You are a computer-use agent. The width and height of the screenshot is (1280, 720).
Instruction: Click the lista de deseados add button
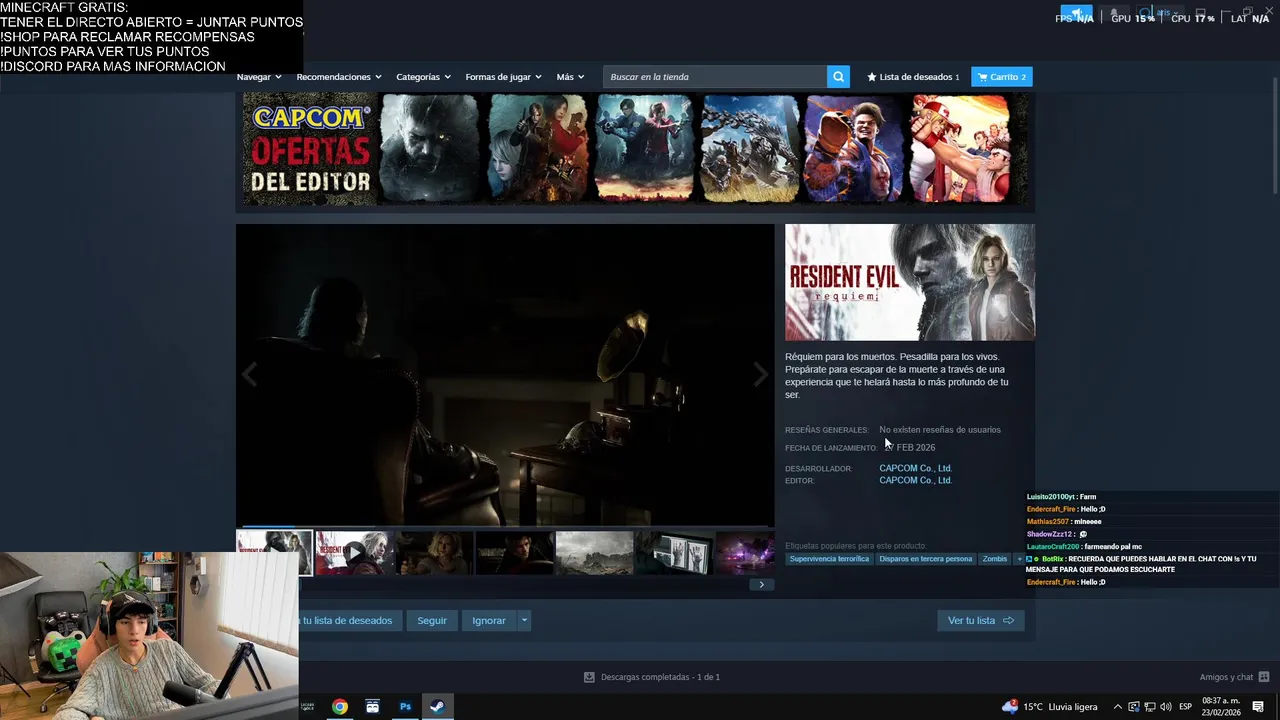point(350,621)
